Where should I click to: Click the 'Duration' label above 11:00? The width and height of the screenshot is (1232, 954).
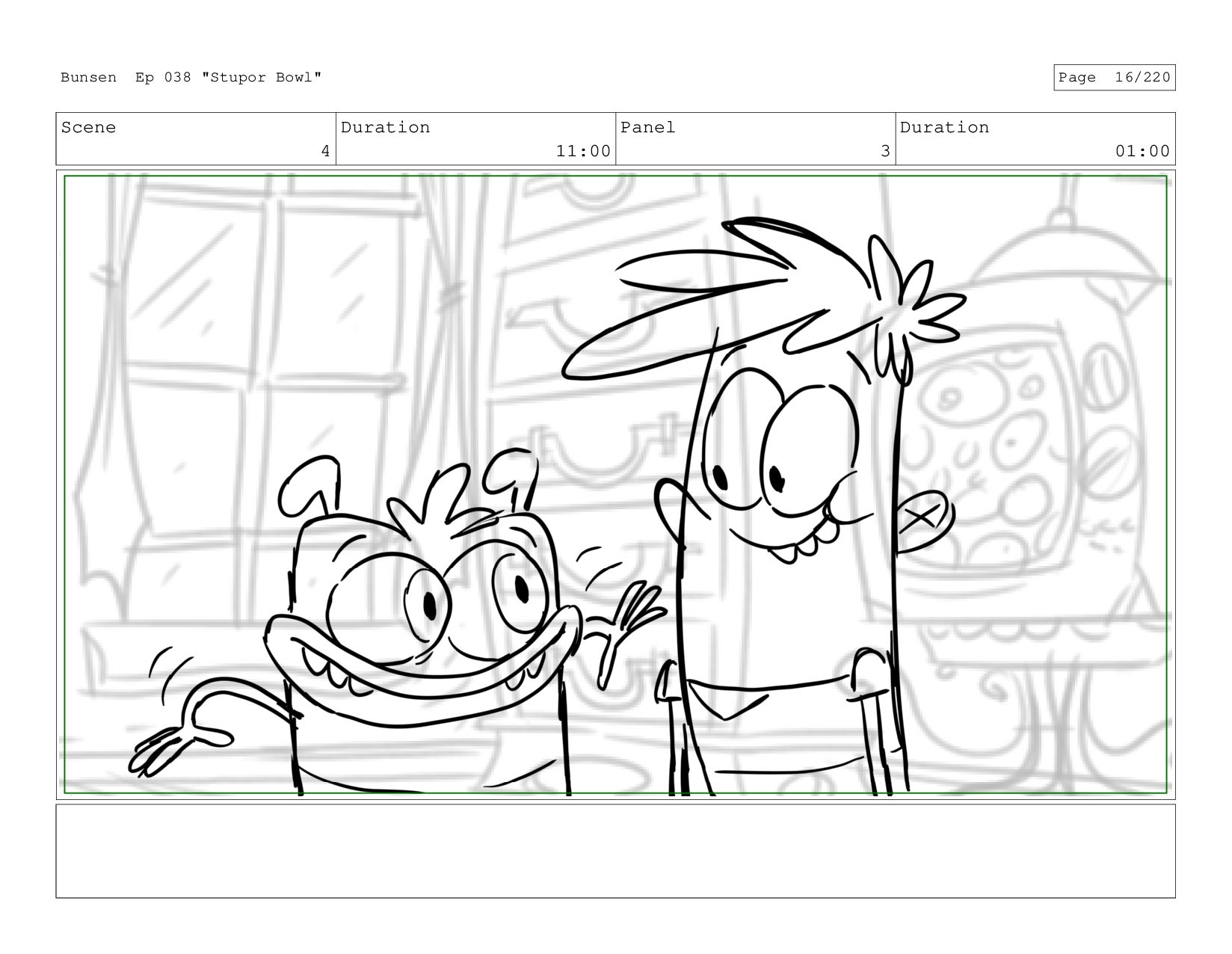[385, 128]
